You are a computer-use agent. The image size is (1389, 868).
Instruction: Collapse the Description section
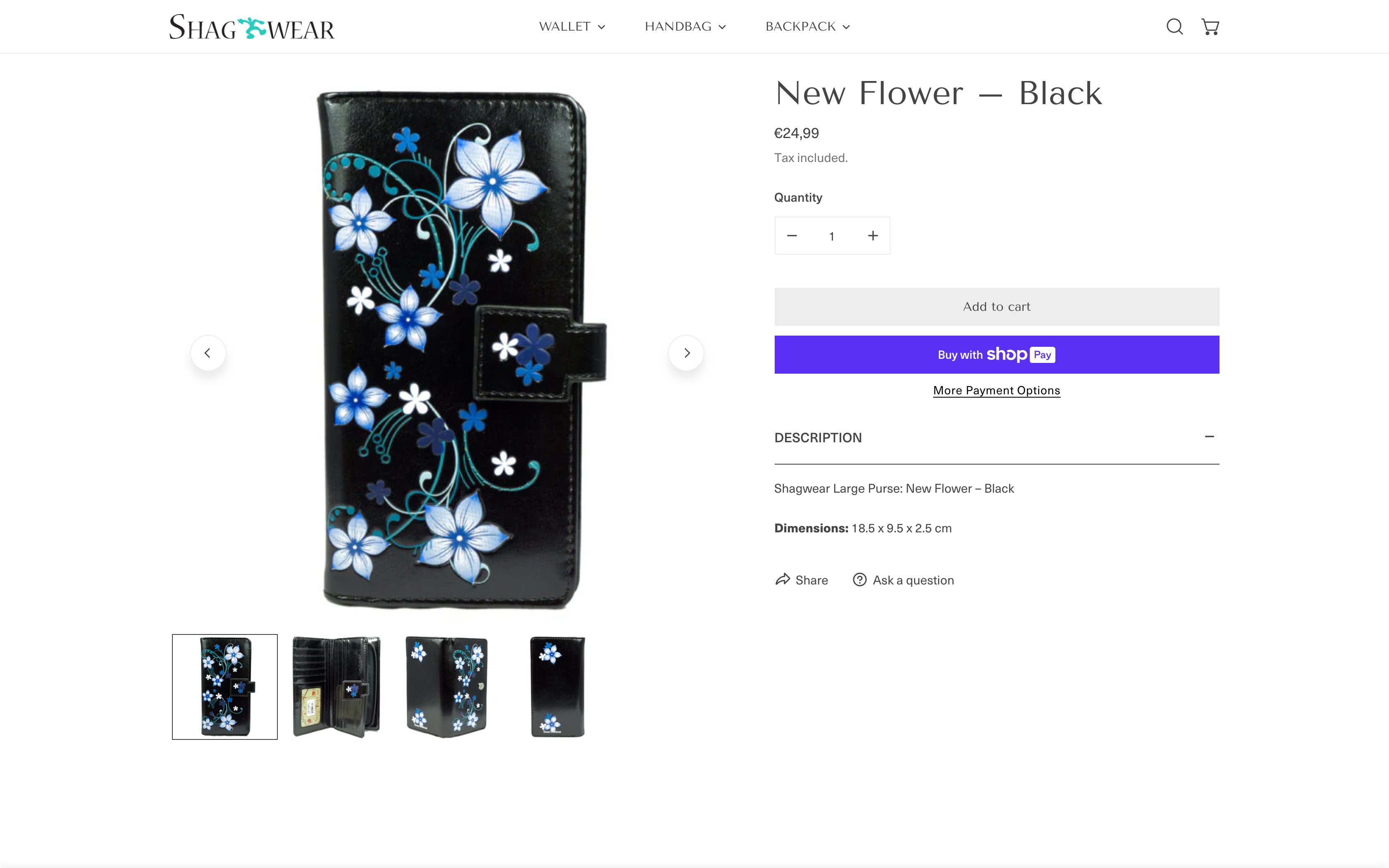[x=1209, y=437]
